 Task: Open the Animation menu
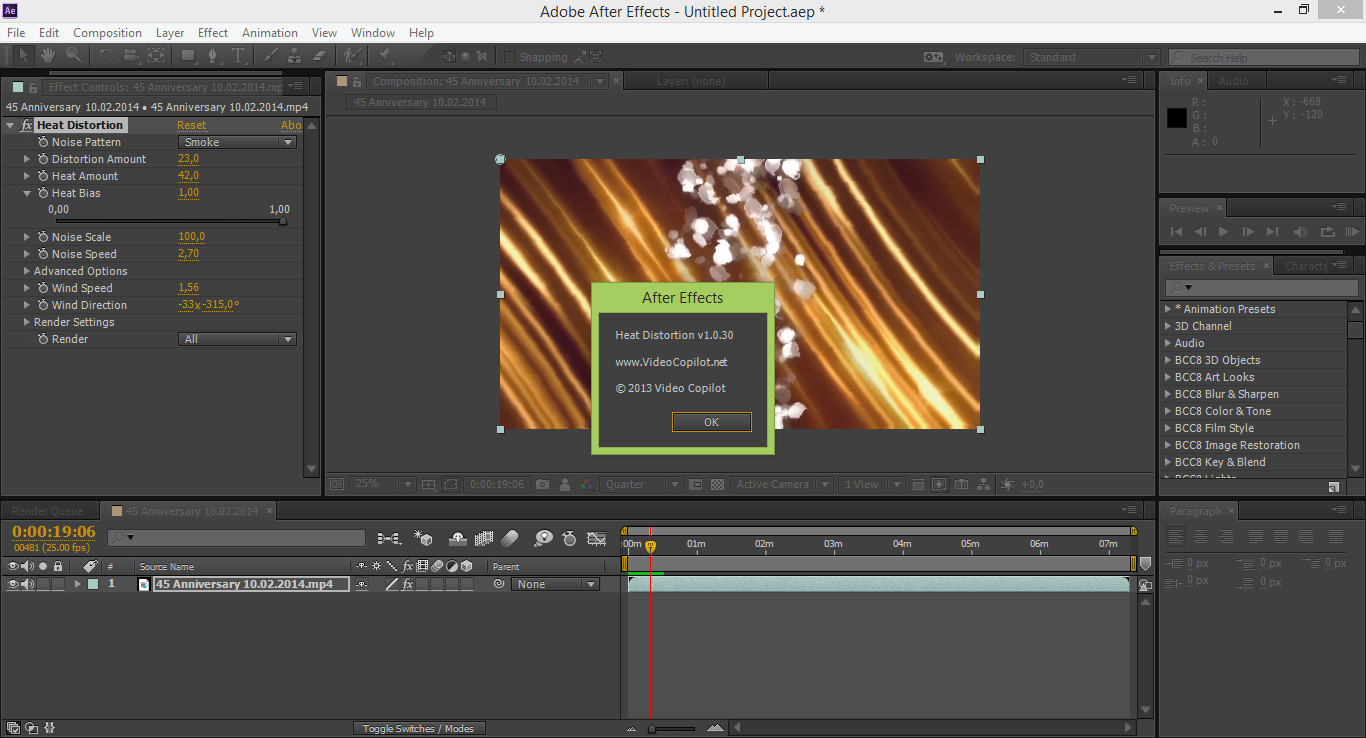(270, 33)
